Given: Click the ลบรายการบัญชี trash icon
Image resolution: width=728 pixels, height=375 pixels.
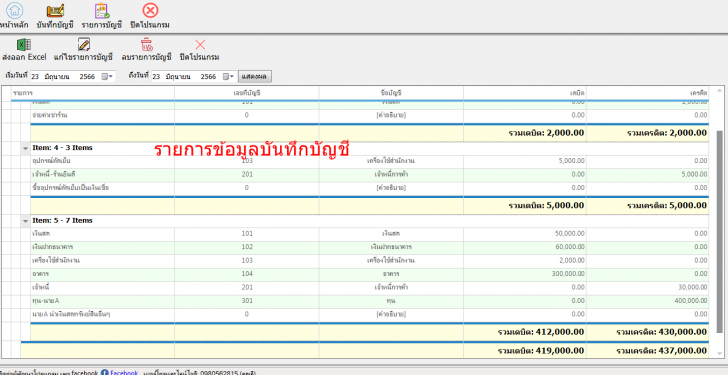Looking at the screenshot, I should [147, 45].
